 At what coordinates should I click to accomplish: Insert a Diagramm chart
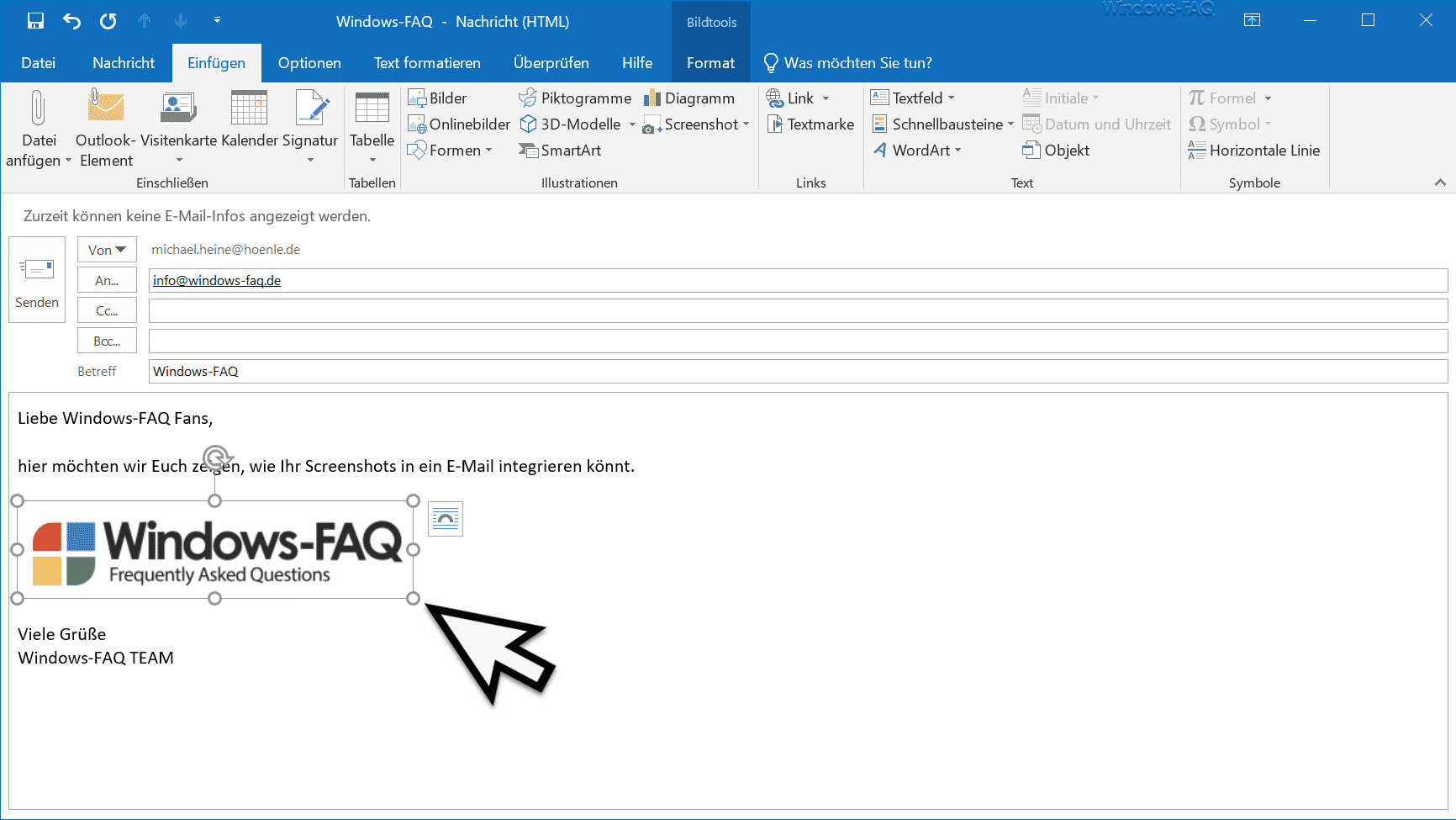[x=689, y=98]
